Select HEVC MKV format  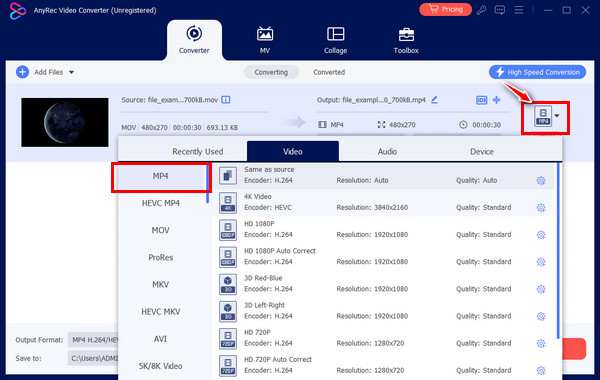(x=160, y=312)
